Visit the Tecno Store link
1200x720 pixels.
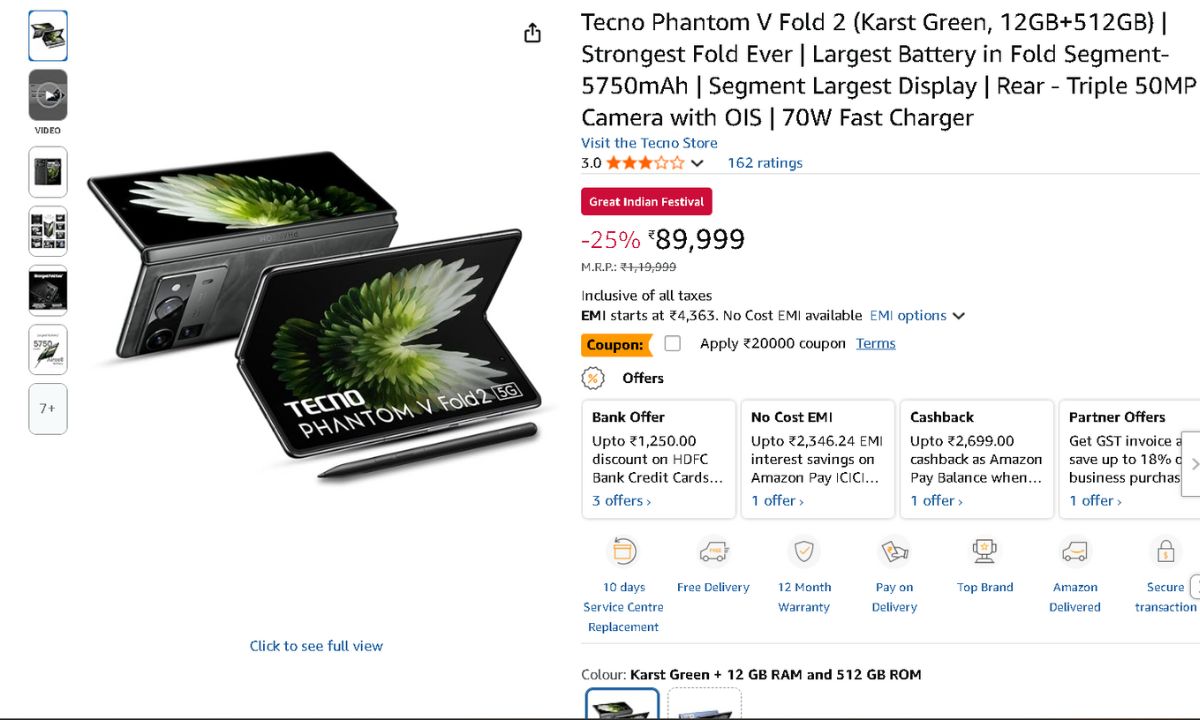649,143
